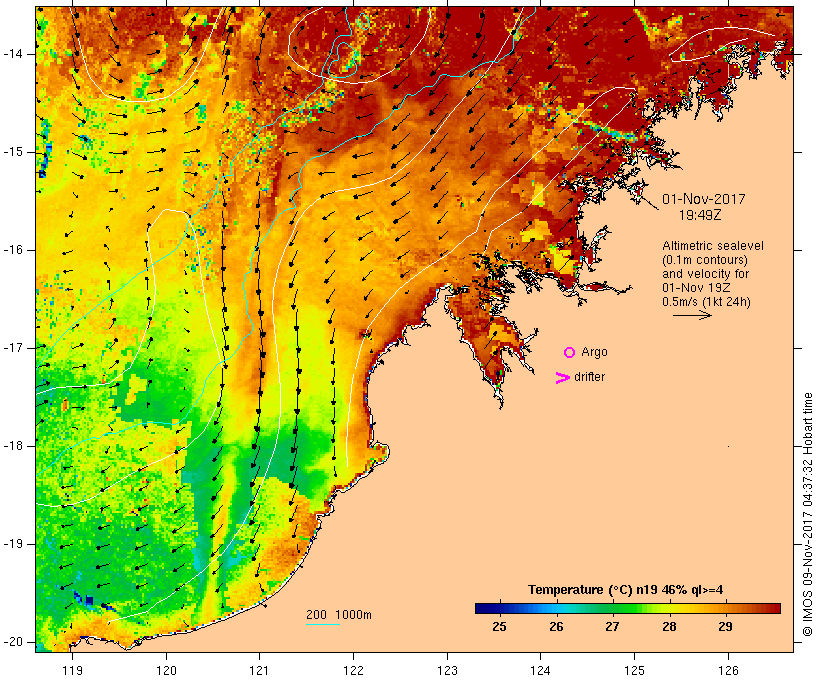Screen dimensions: 820x680
Task: Click the 'Argo' legend label
Action: [x=594, y=353]
